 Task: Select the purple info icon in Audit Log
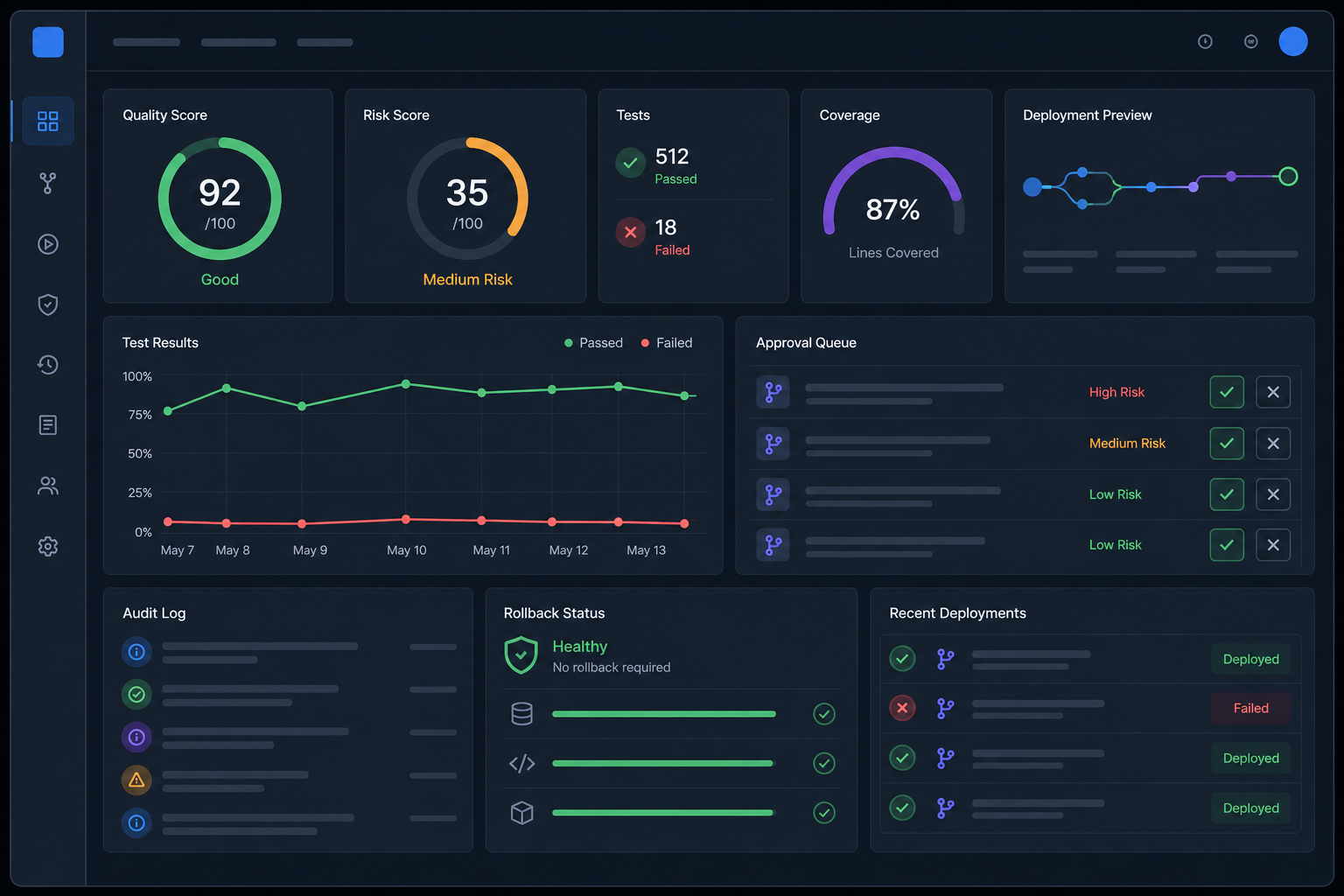136,737
